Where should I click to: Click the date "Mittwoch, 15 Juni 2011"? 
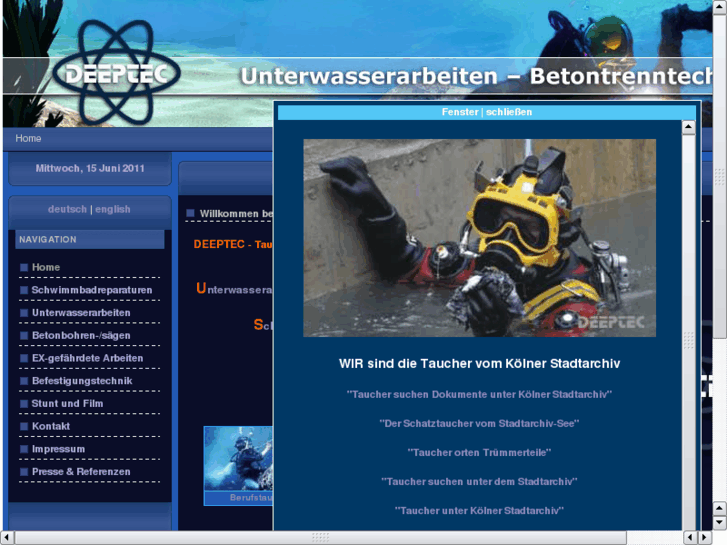click(90, 168)
